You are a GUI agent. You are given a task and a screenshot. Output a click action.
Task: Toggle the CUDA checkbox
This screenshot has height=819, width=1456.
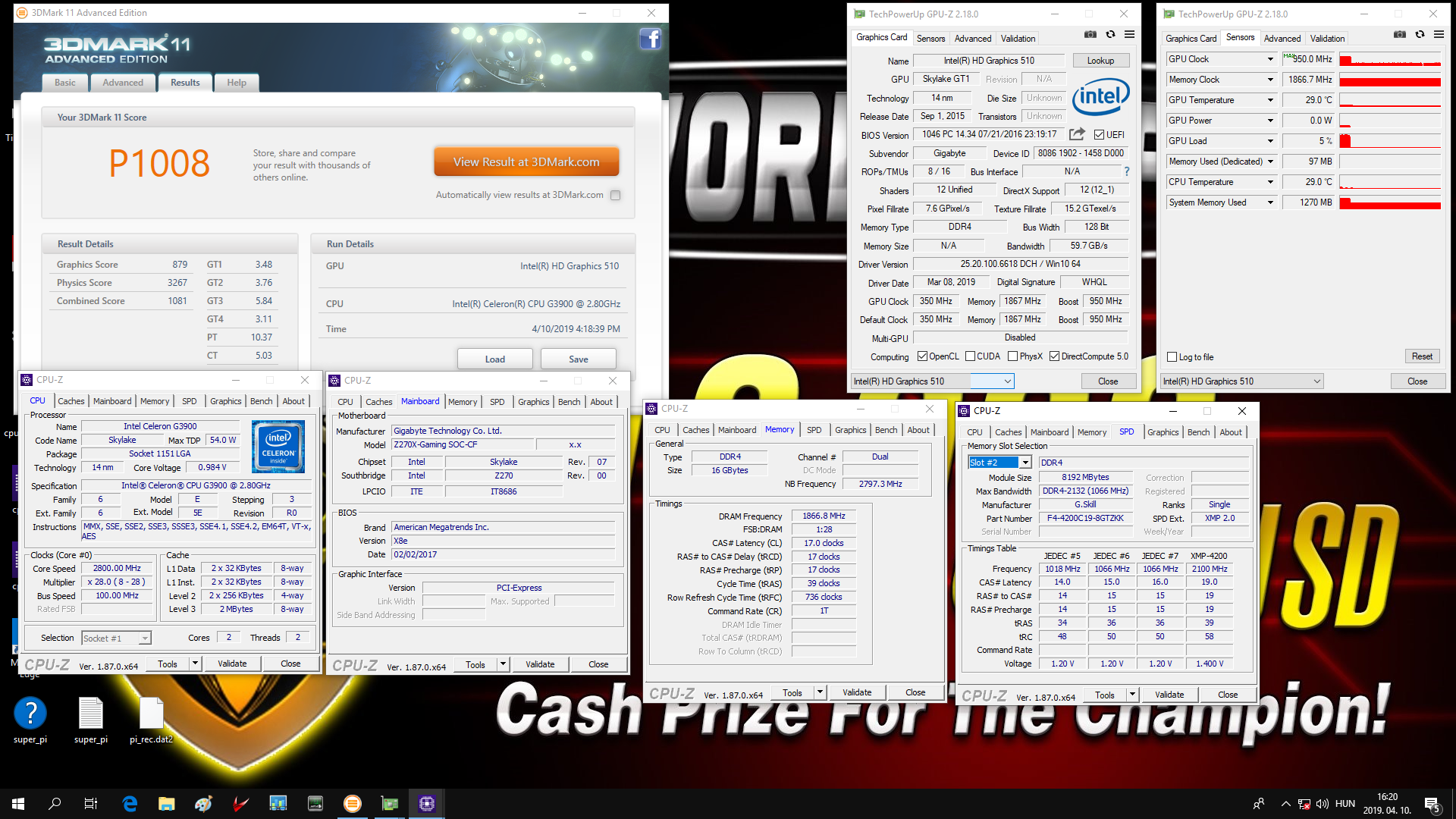[970, 356]
